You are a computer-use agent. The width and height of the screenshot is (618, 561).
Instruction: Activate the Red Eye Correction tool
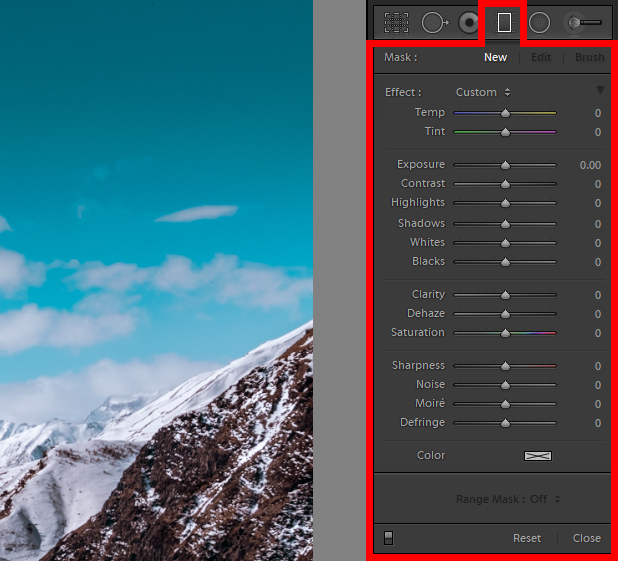468,22
